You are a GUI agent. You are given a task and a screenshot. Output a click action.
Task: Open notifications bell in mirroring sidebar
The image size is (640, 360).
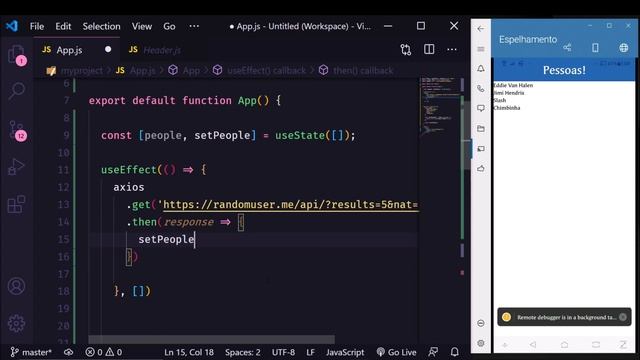[x=481, y=69]
